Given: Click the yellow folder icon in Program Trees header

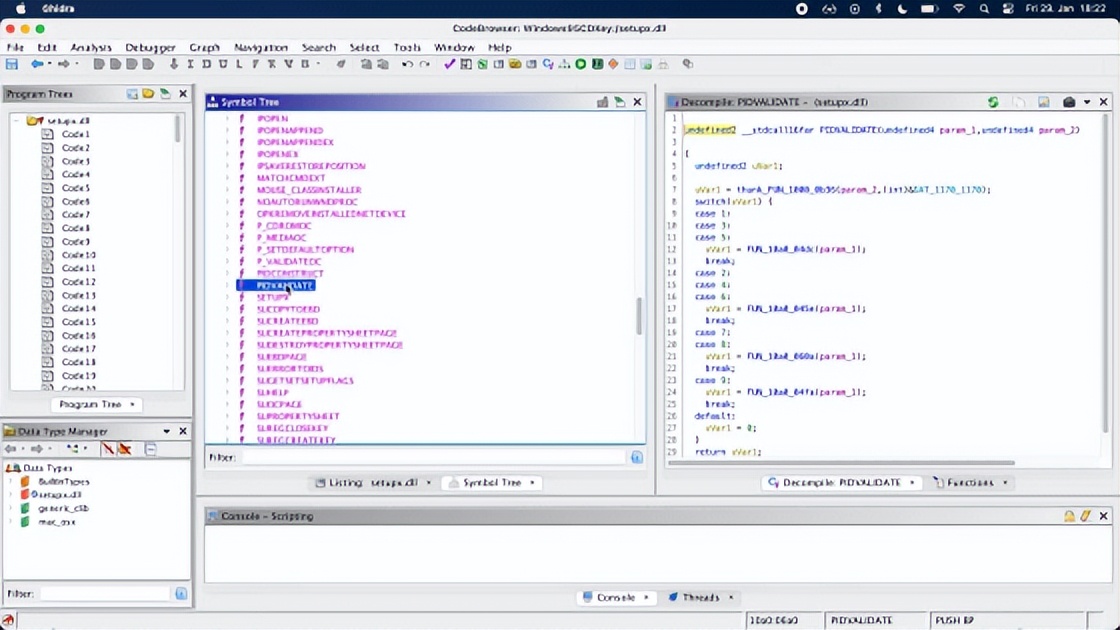Looking at the screenshot, I should pyautogui.click(x=148, y=94).
